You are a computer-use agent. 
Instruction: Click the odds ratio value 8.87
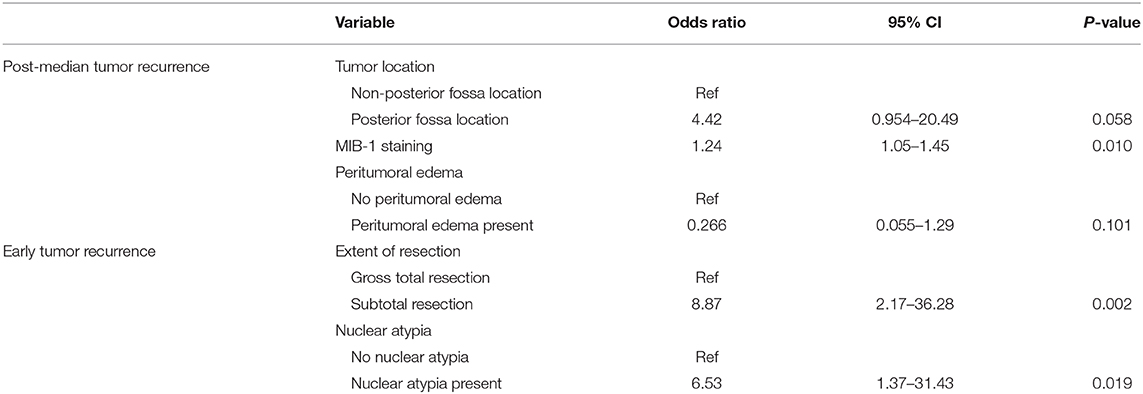[x=706, y=304]
